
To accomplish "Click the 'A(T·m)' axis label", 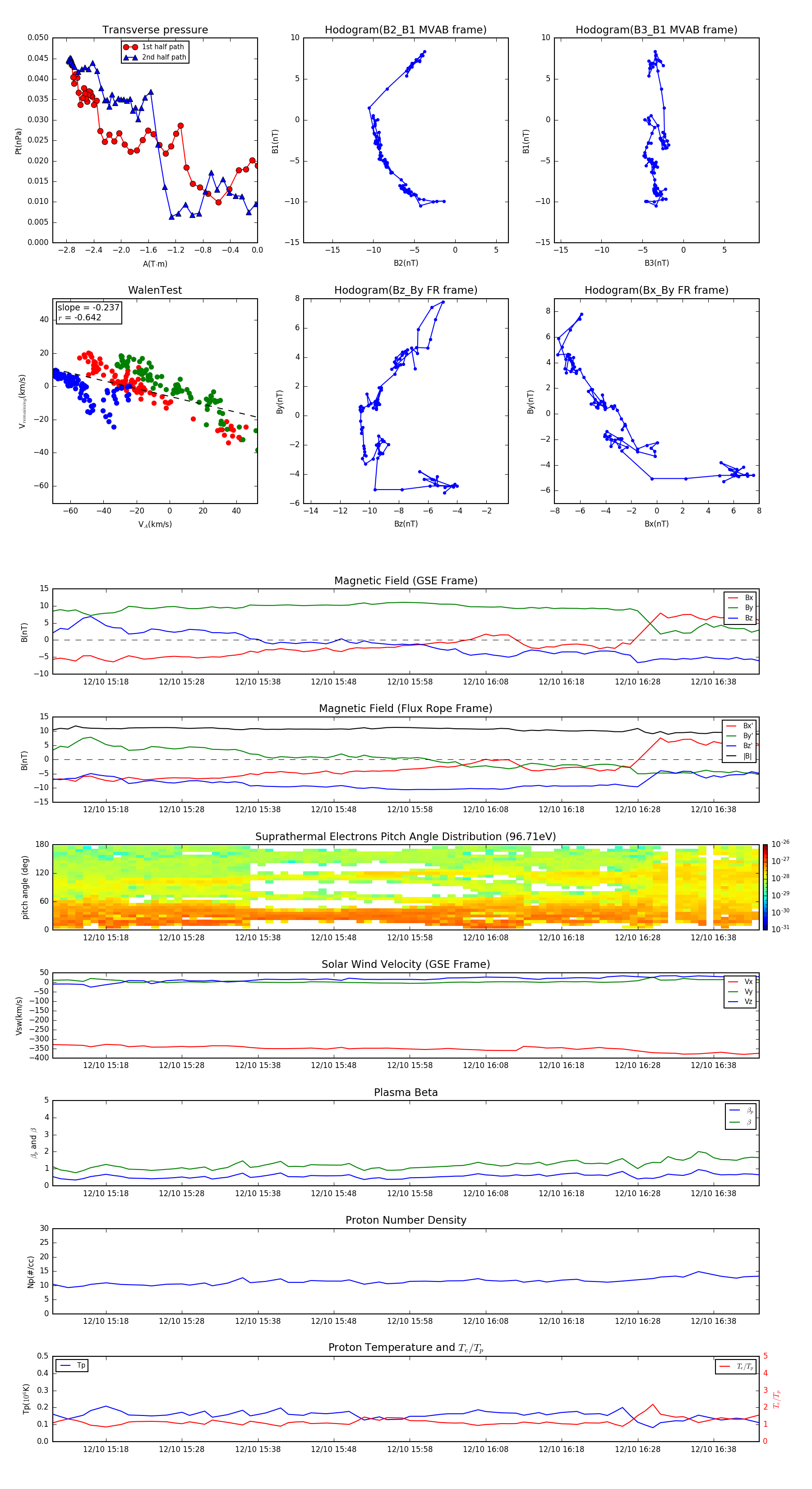I will tap(155, 264).
